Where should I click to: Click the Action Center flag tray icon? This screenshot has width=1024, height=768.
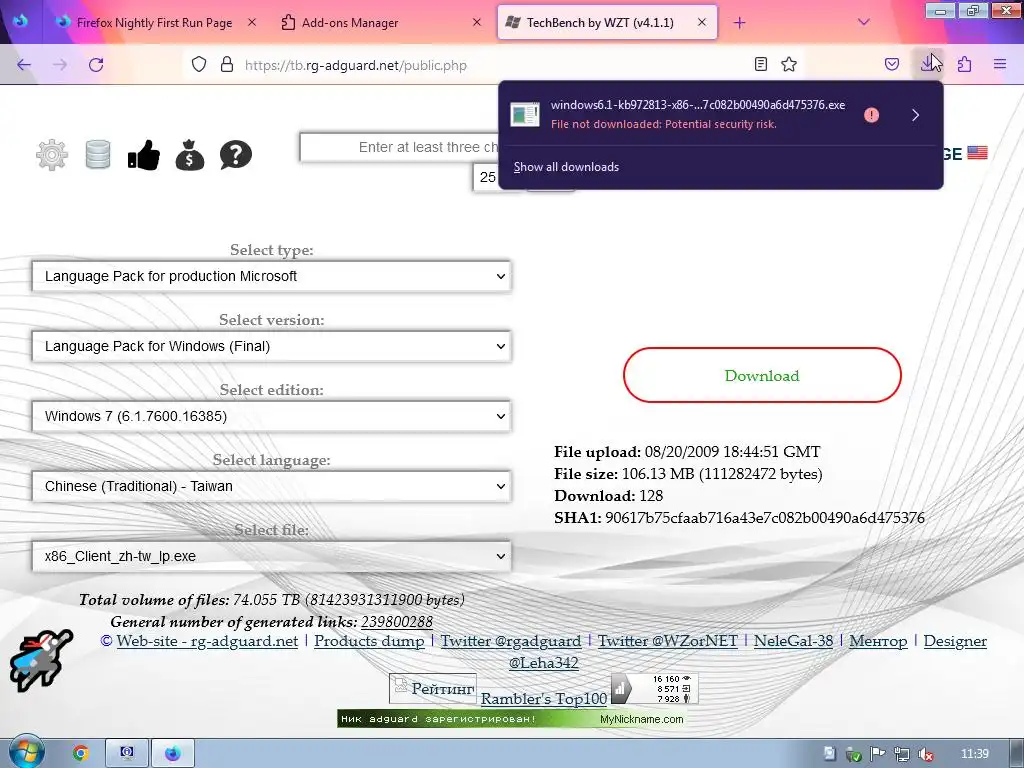[878, 754]
